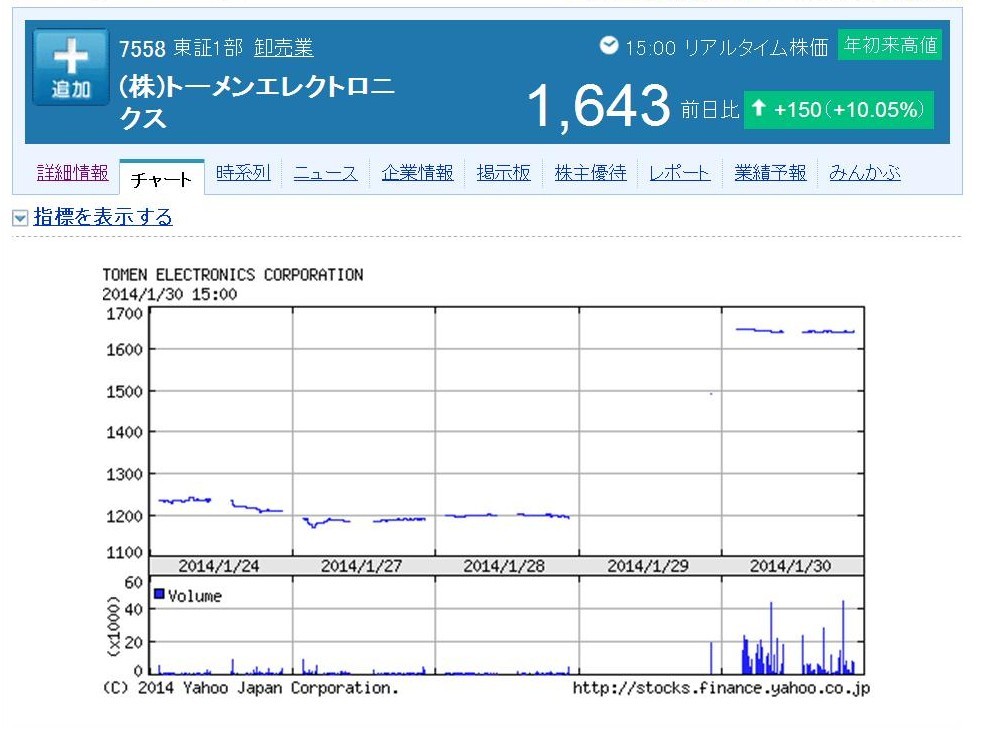
Task: Click the +150（+10.05%） change badge
Action: pos(839,109)
